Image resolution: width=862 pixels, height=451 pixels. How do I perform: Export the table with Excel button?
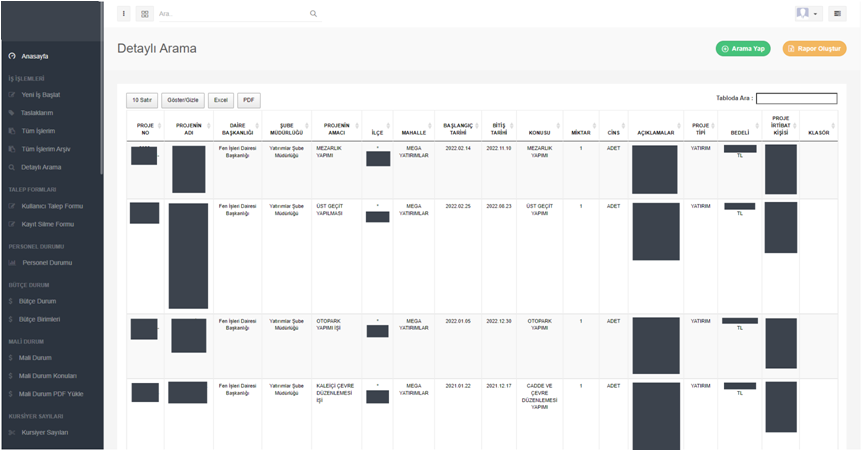pyautogui.click(x=221, y=100)
